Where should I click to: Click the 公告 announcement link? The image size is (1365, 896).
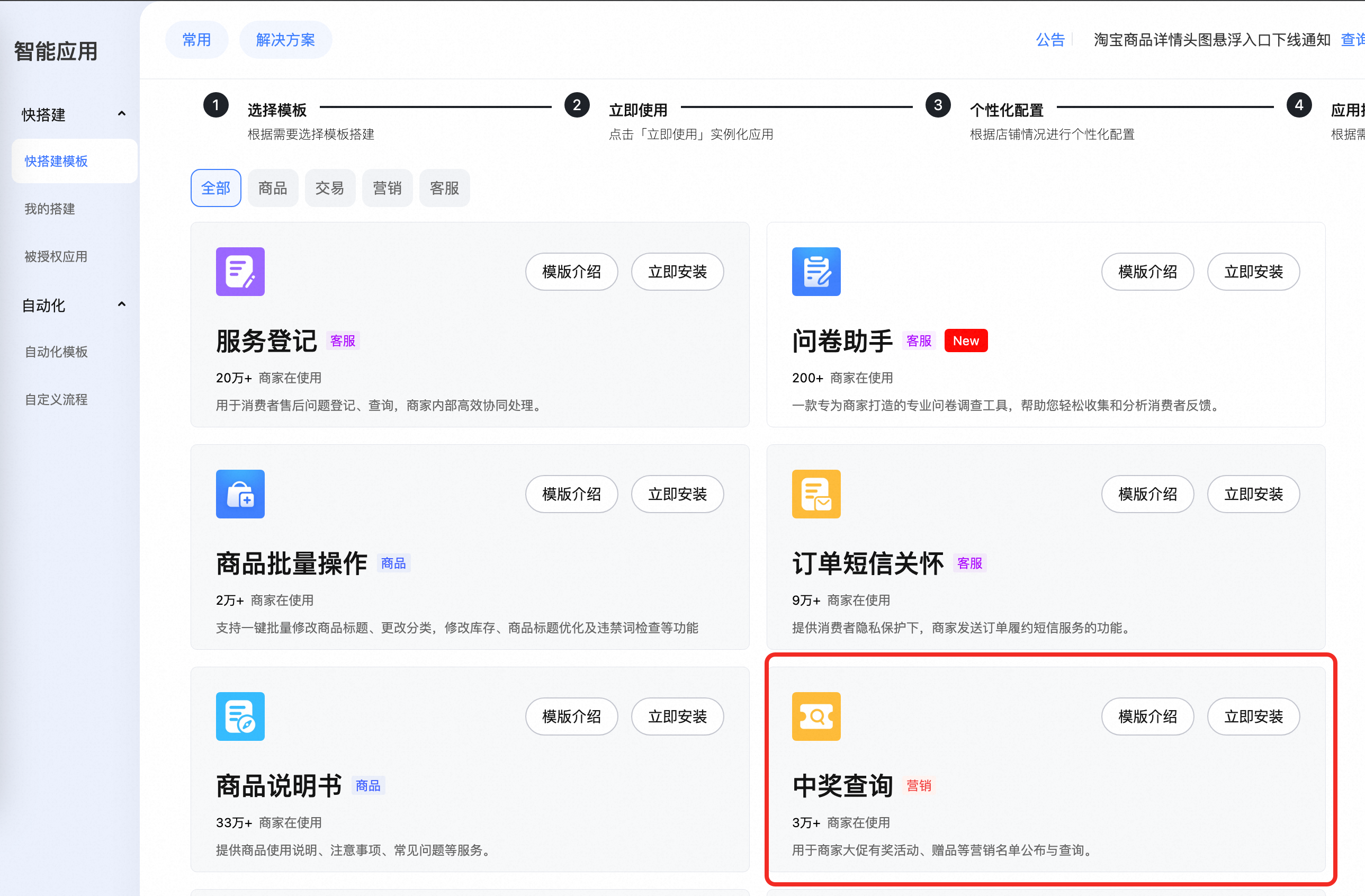pos(1049,40)
